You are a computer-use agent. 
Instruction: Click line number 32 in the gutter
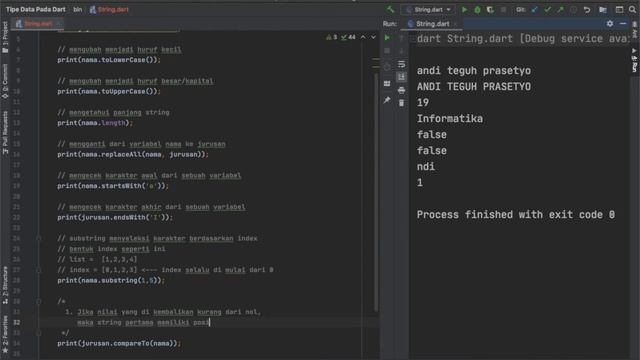16,322
